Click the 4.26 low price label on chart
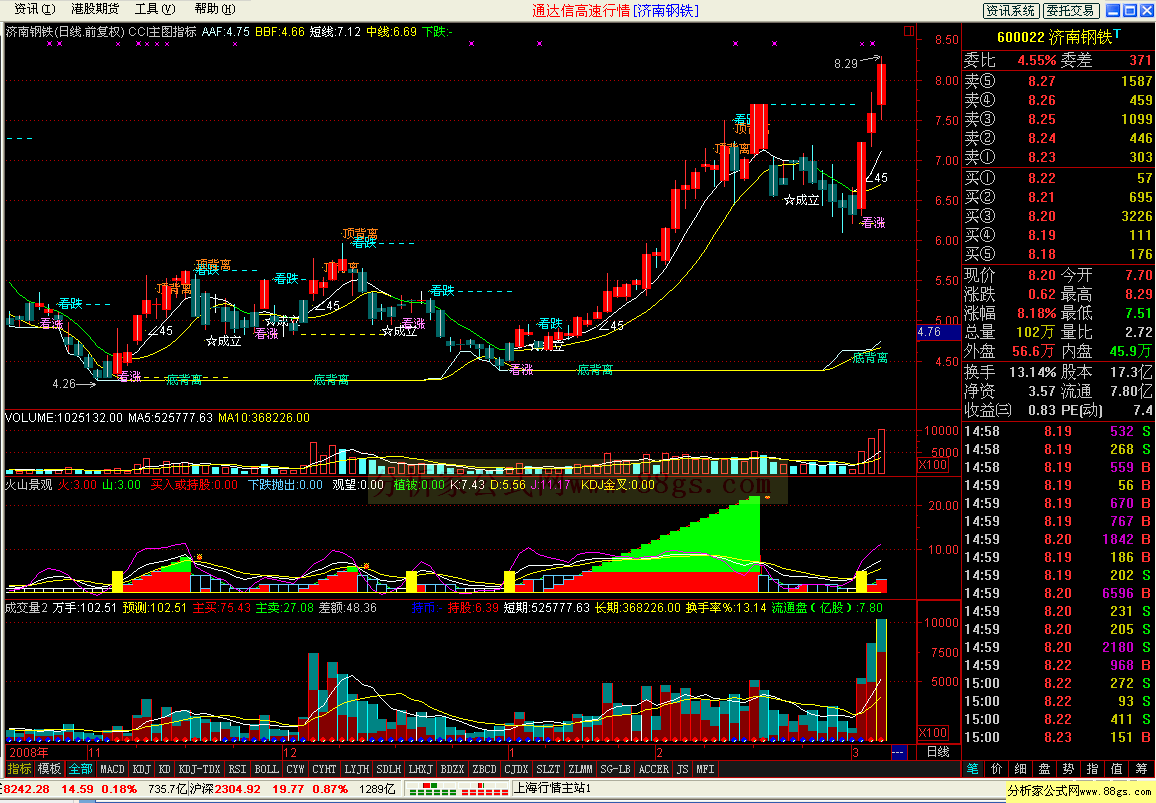The image size is (1156, 803). click(x=64, y=383)
